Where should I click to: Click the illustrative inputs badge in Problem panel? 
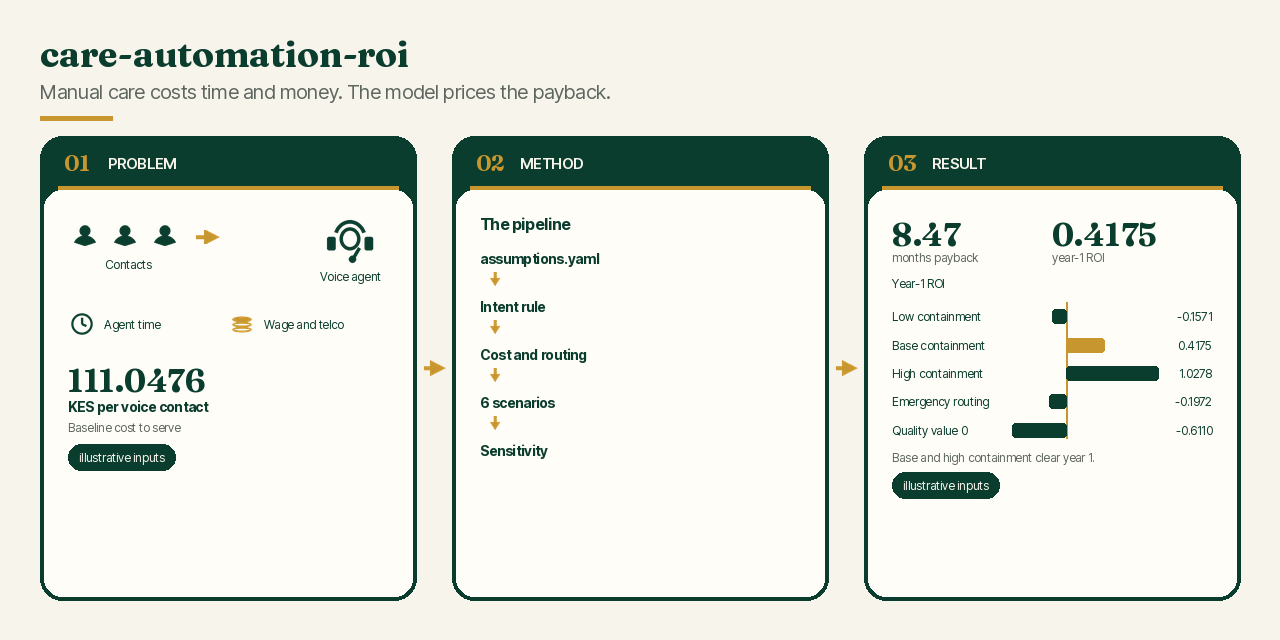[x=122, y=457]
